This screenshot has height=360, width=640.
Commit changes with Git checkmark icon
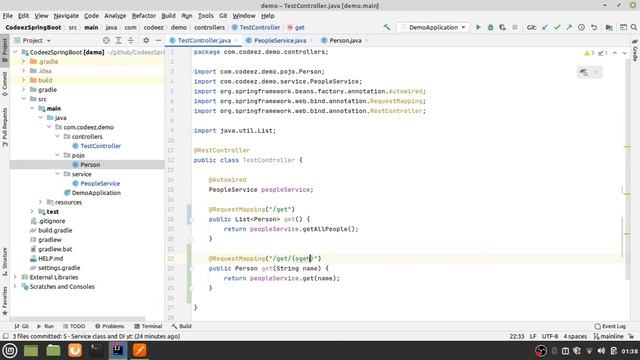click(557, 27)
